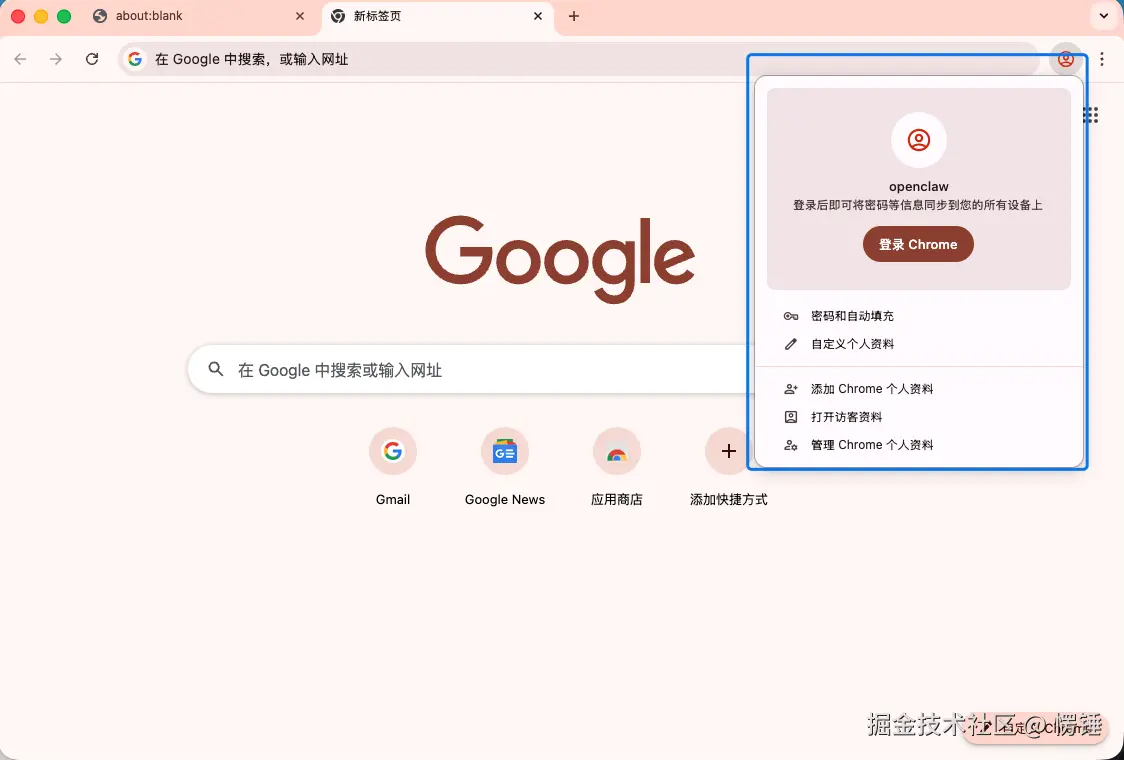
Task: Open the profile avatar button in toolbar
Action: (1065, 59)
